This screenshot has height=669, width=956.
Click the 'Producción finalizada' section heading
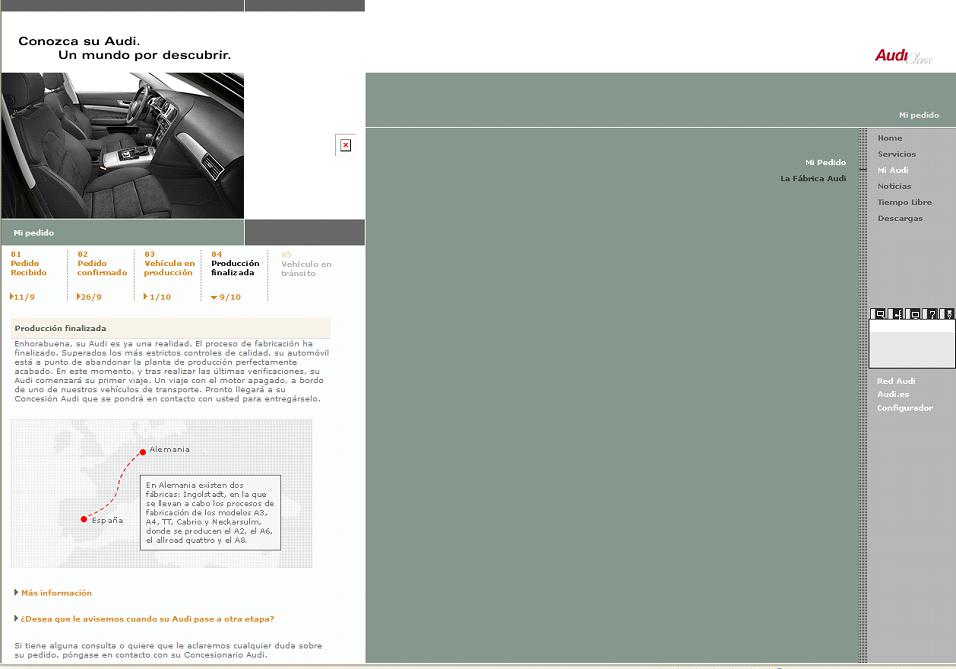click(60, 328)
